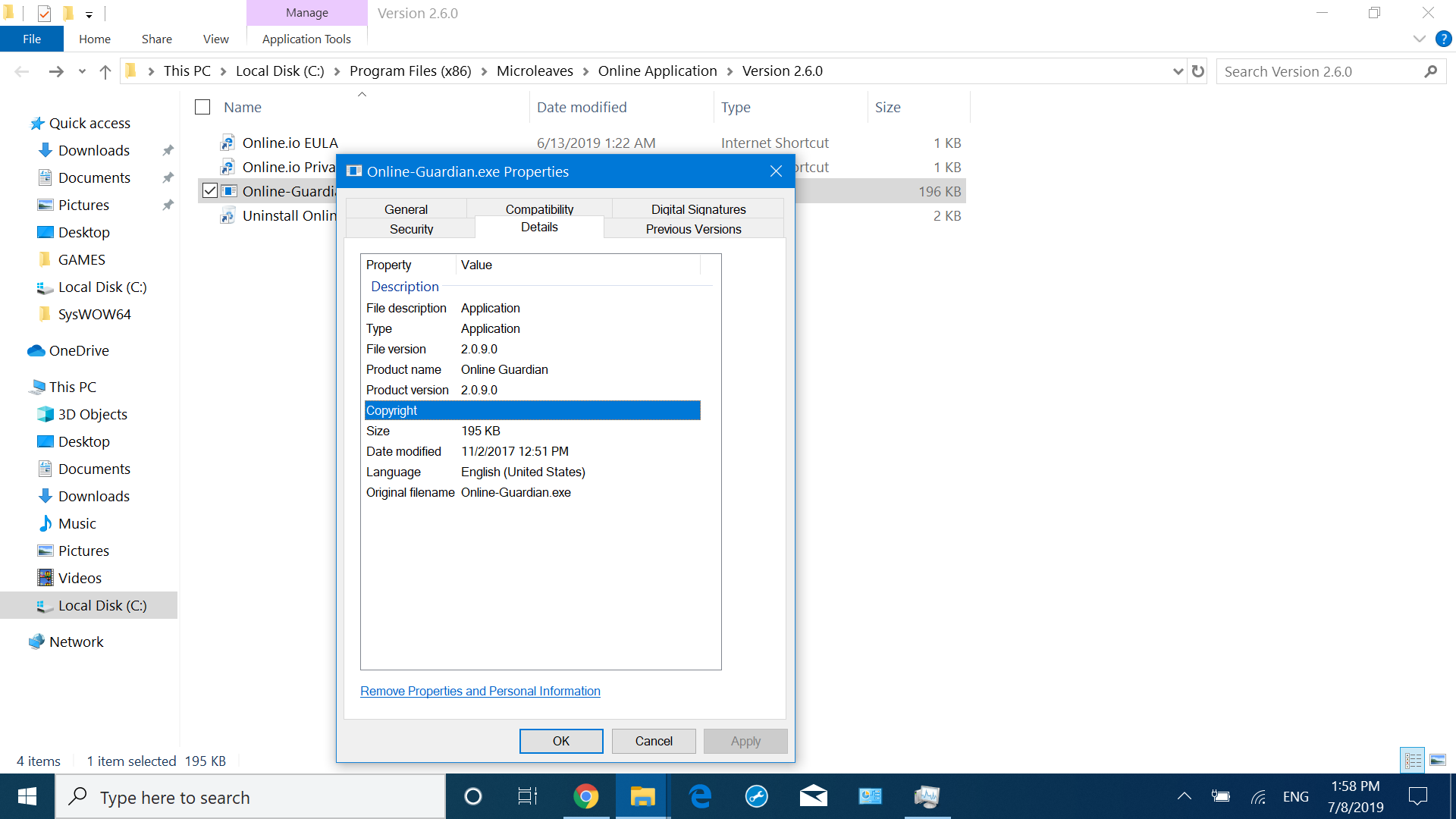
Task: Open Videos folder under This PC
Action: pos(80,578)
